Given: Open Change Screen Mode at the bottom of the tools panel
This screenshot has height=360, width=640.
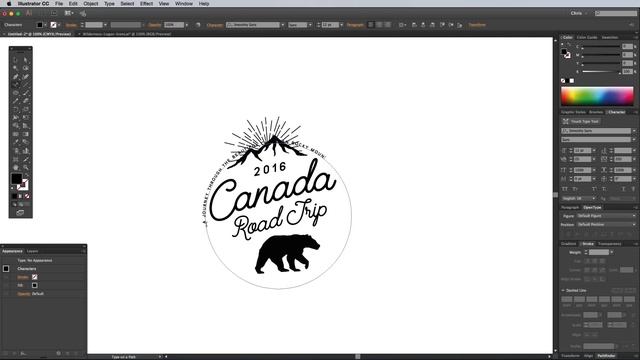Looking at the screenshot, I should point(20,212).
